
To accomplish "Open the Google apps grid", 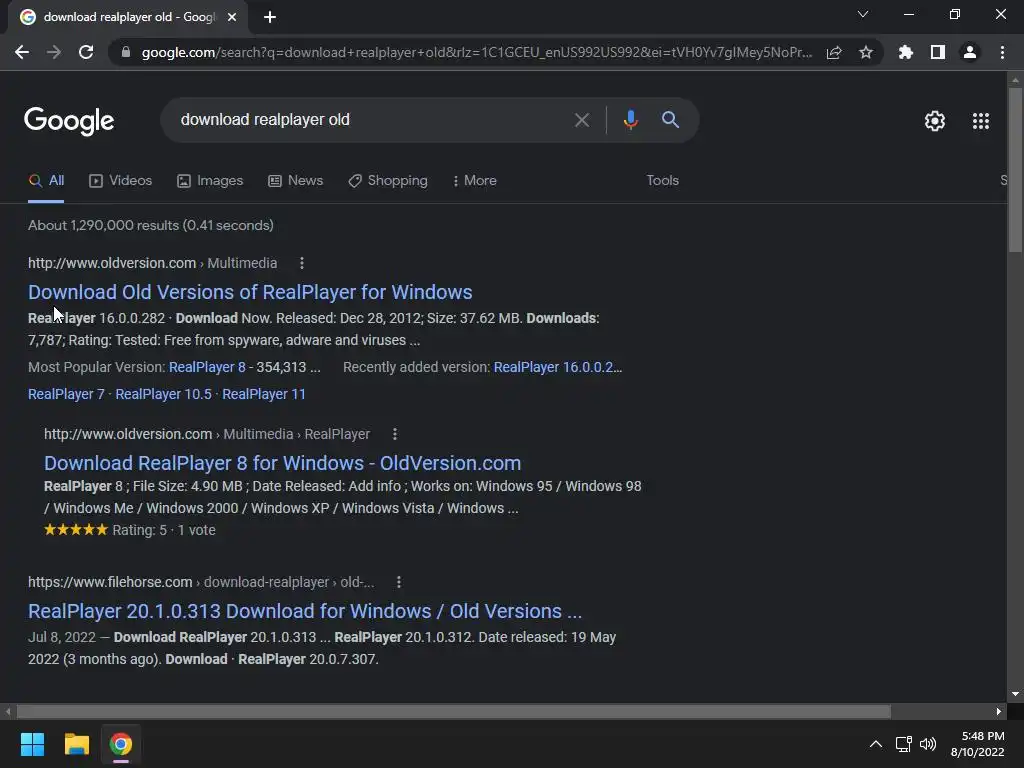I will pyautogui.click(x=981, y=121).
